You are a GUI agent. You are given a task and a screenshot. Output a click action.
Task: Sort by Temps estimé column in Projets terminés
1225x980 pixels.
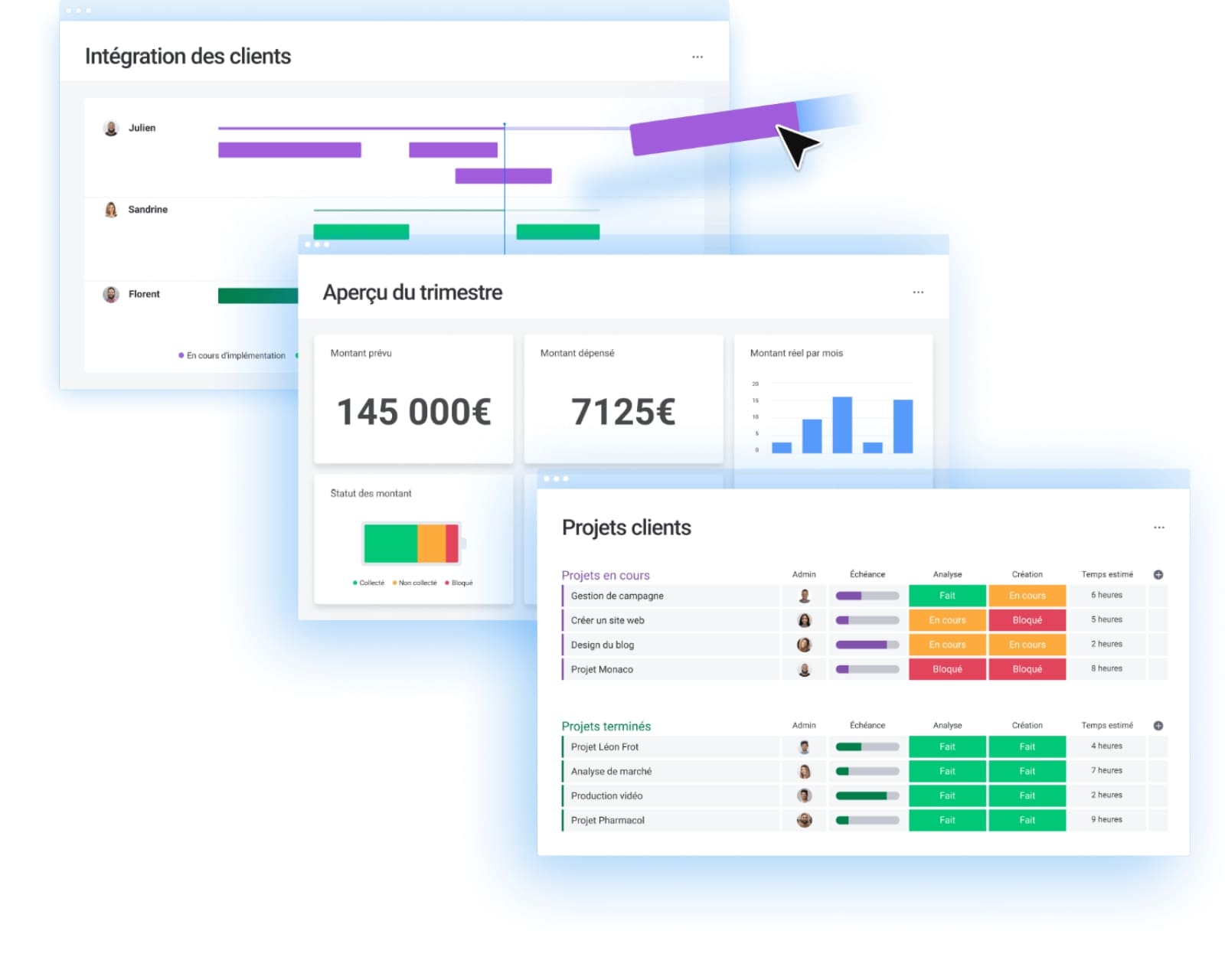(1107, 725)
